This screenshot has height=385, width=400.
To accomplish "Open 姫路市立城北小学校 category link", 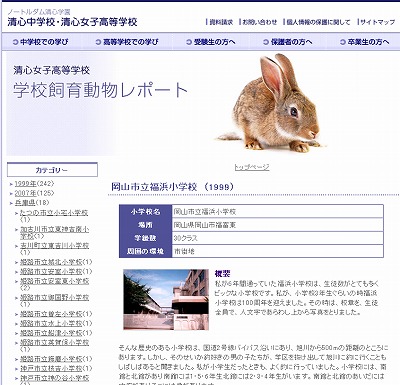I will point(51,262).
